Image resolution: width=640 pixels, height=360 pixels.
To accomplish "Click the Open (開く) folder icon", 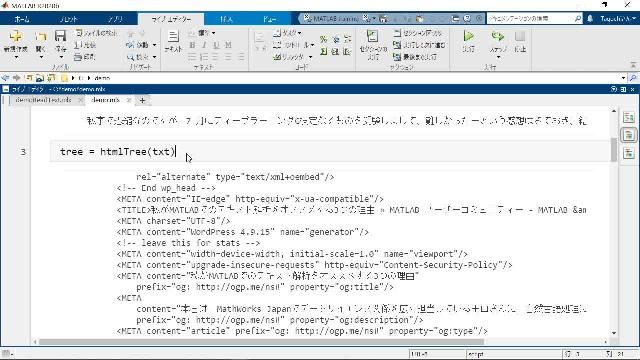I will (40, 37).
